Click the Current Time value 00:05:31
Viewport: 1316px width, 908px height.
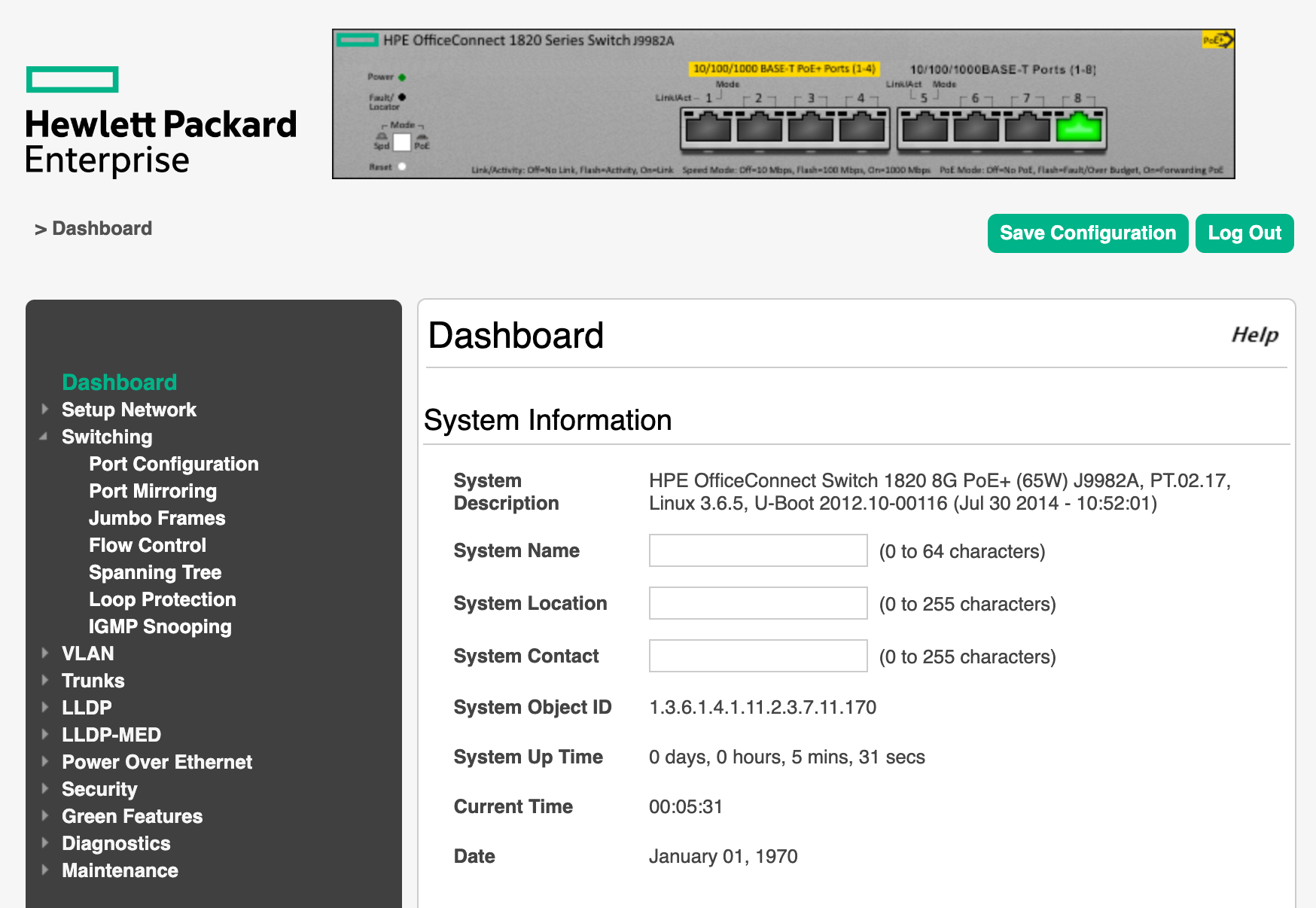point(686,806)
